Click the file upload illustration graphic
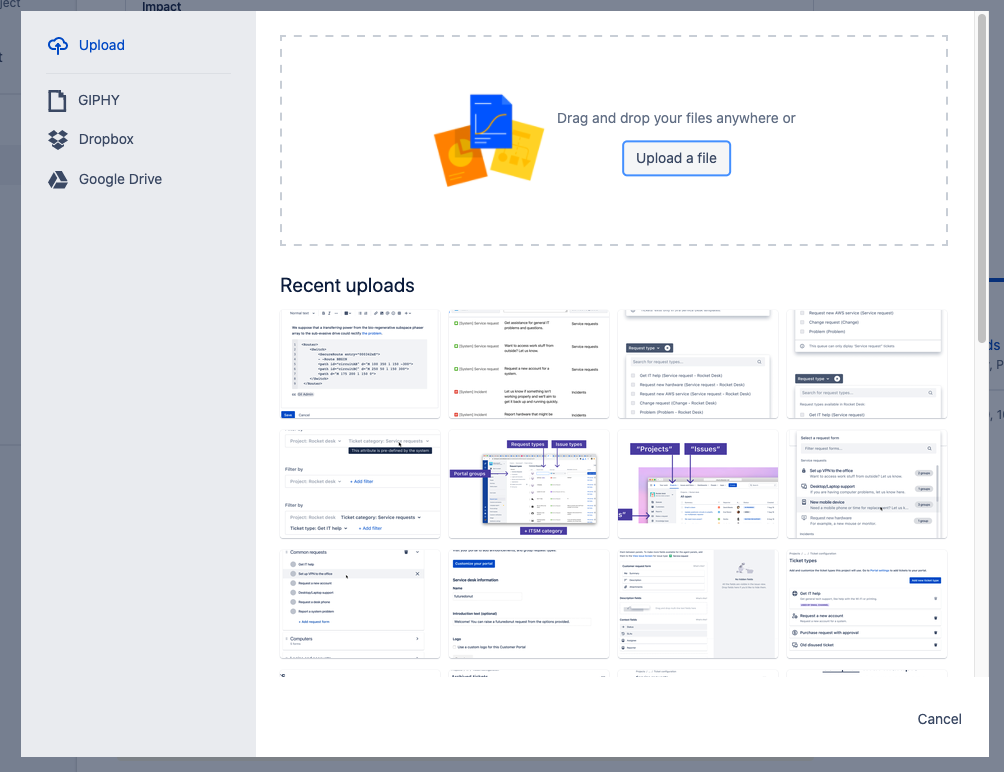This screenshot has width=1004, height=772. coord(489,138)
